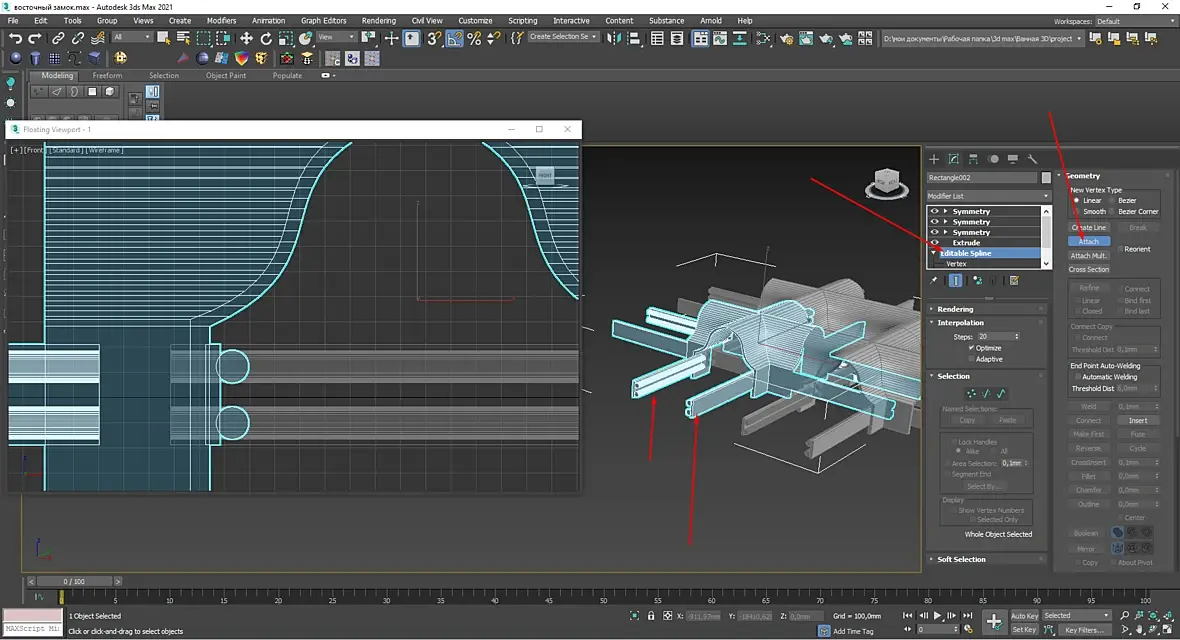Viewport: 1180px width, 640px height.
Task: Enable the Reorient checkbox
Action: pos(1120,249)
